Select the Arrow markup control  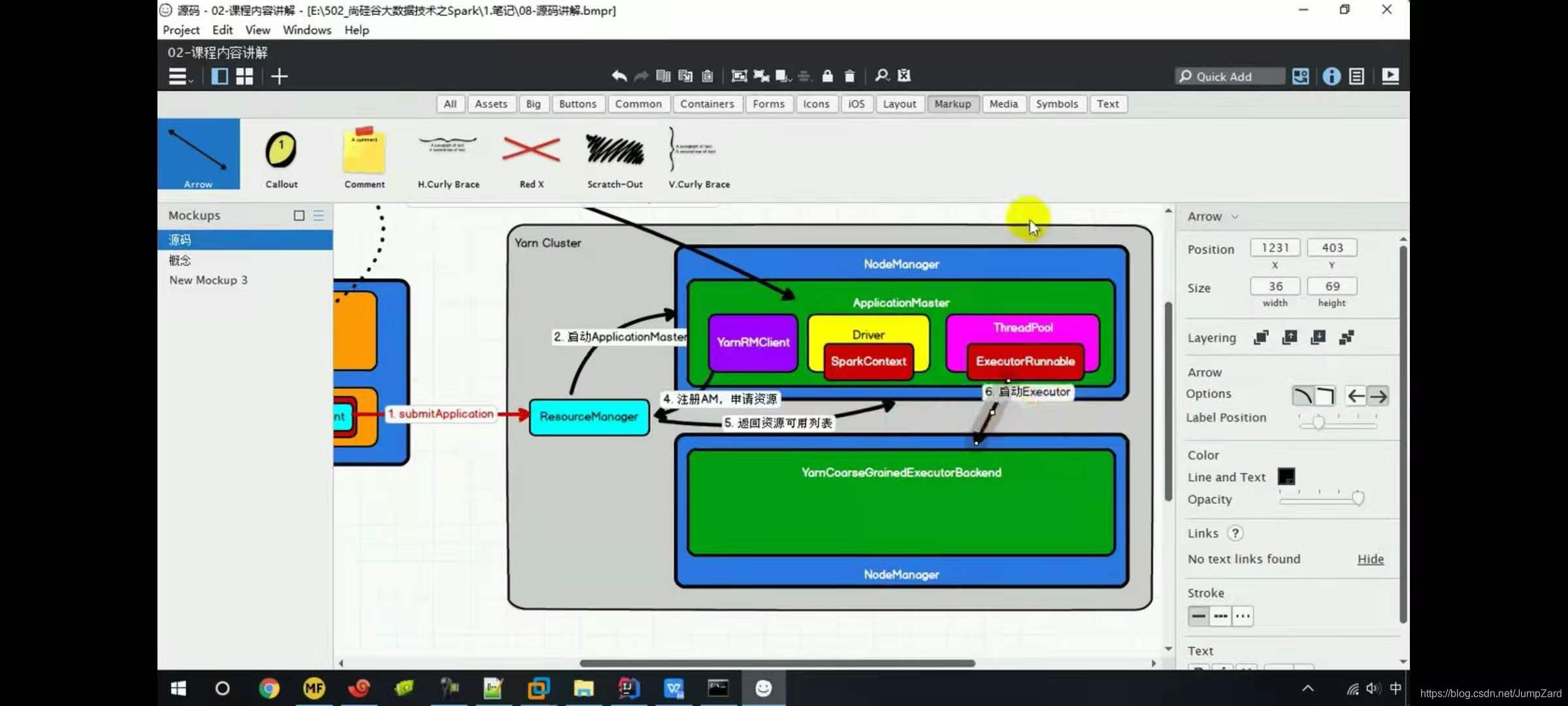199,154
